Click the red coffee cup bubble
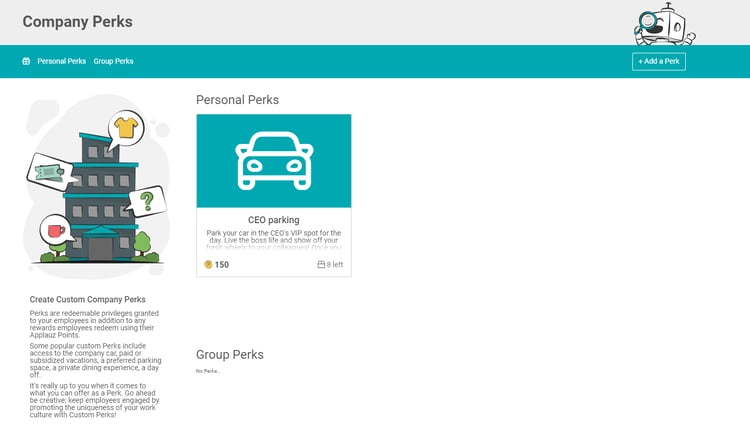Screen dimensions: 750x438 point(56,231)
